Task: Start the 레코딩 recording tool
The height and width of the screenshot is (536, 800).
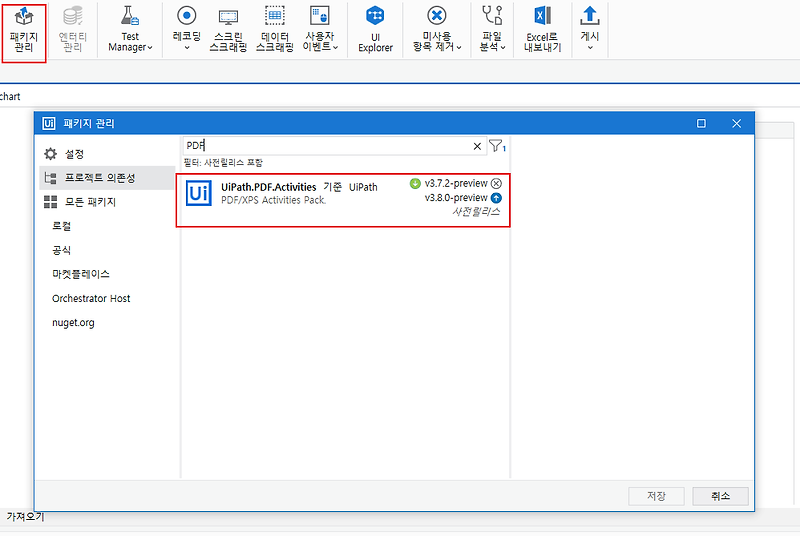Action: click(x=187, y=29)
